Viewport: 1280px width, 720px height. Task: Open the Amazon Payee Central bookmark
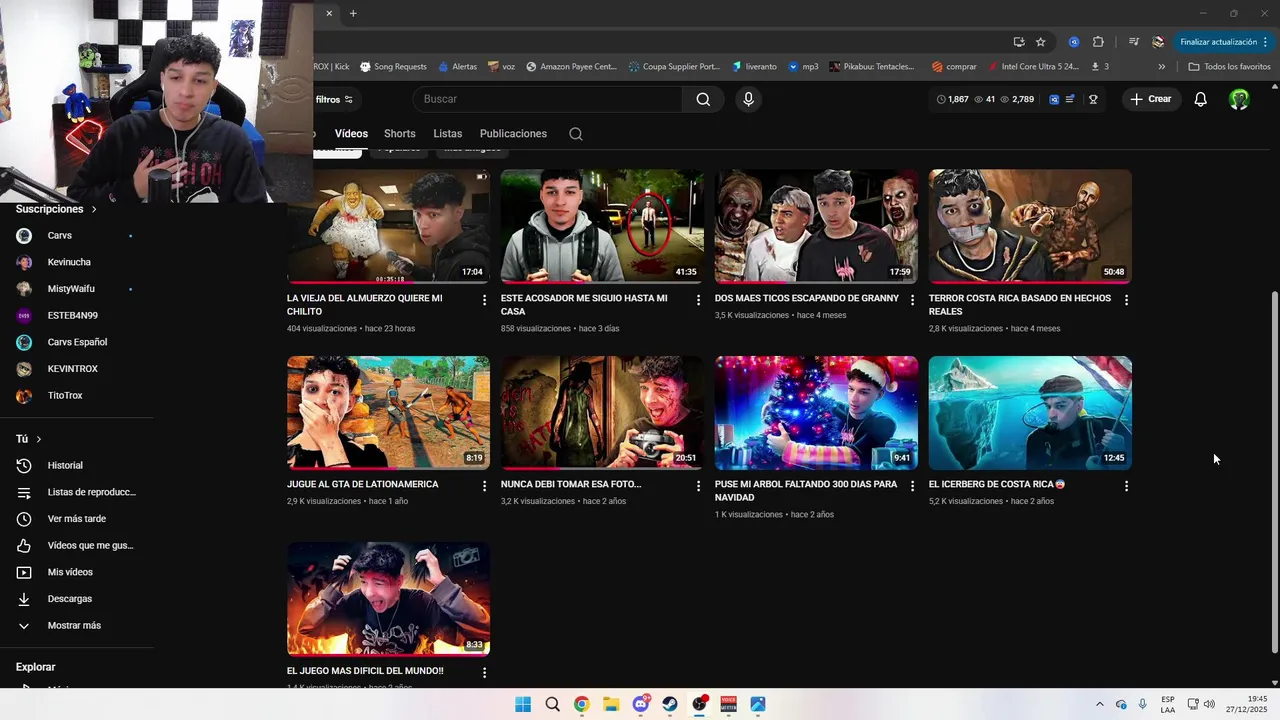[571, 67]
